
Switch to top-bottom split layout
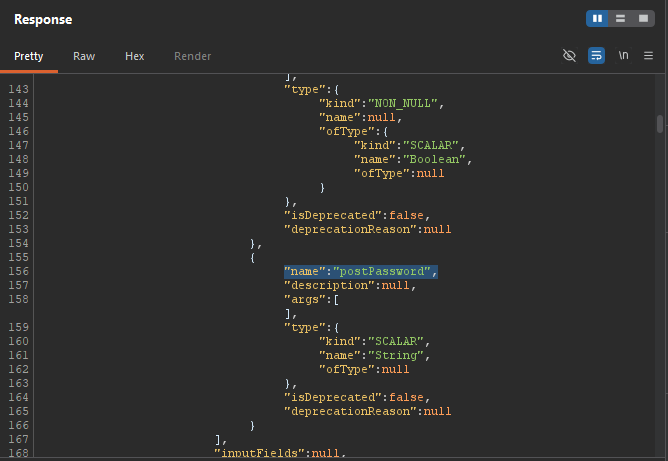tap(620, 18)
